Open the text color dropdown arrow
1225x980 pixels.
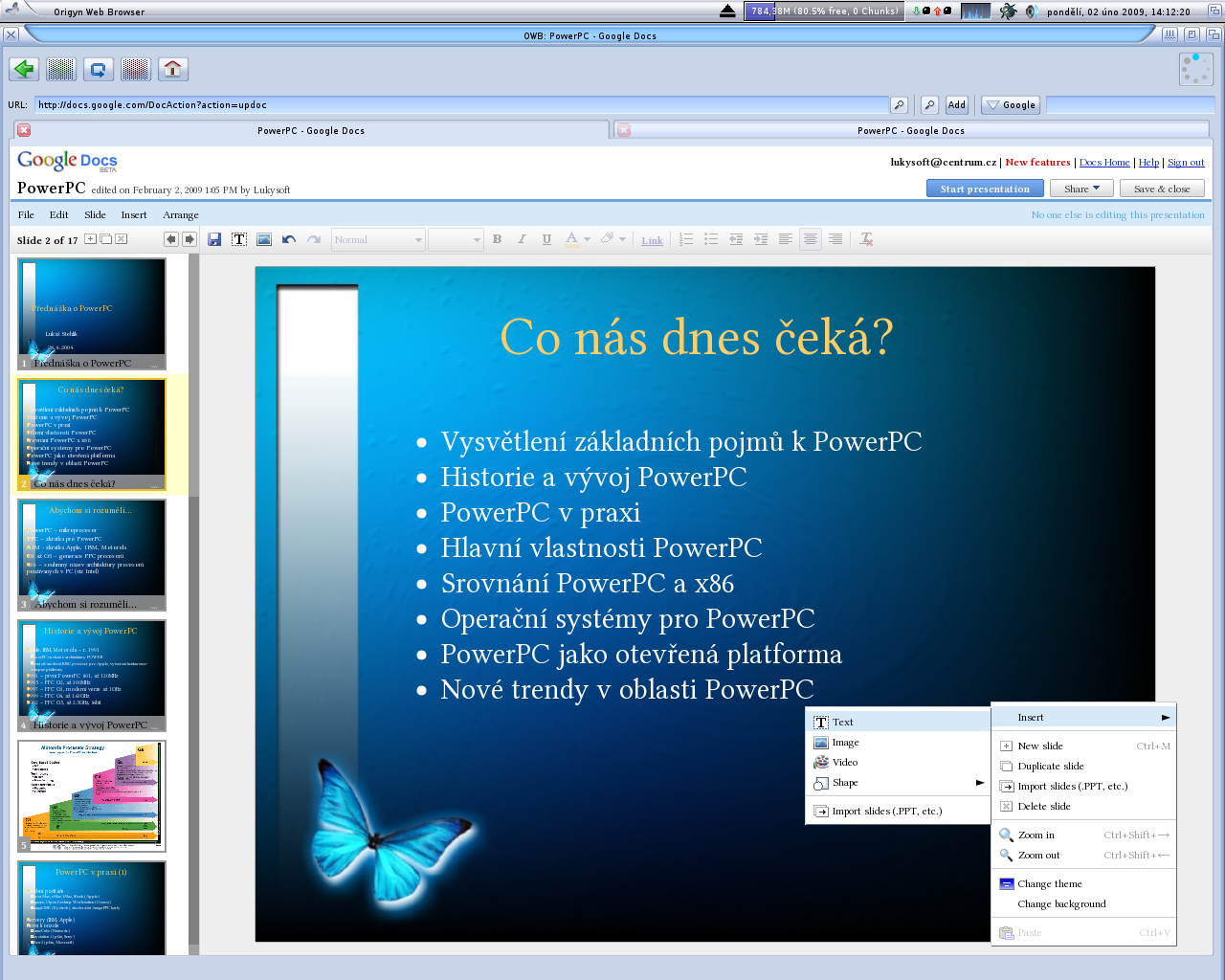coord(587,239)
